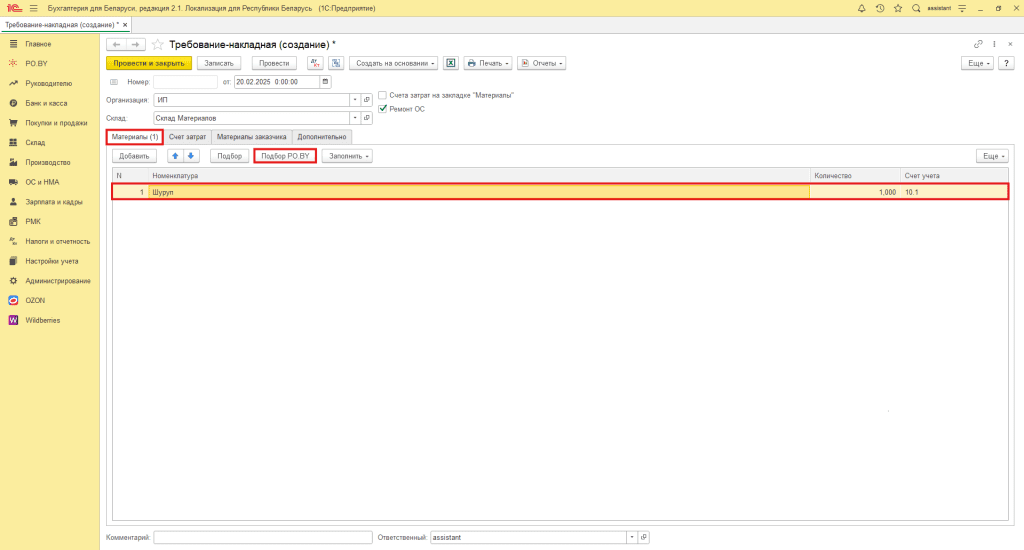Open calendar picker for document date
This screenshot has width=1024, height=550.
[325, 82]
